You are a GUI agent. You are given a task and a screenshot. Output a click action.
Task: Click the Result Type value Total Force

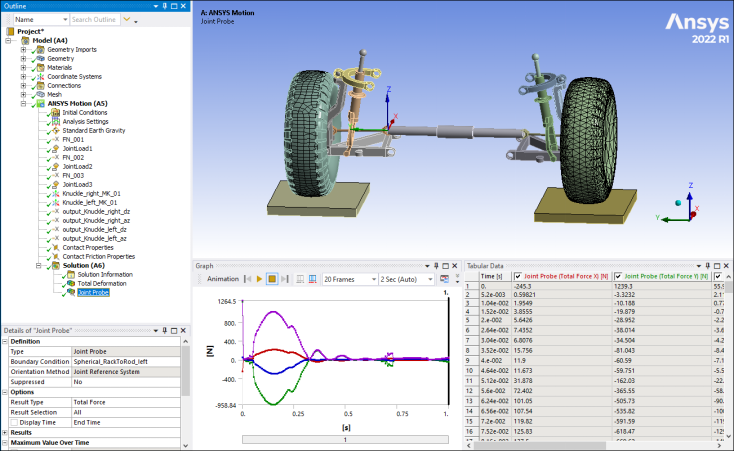[126, 402]
